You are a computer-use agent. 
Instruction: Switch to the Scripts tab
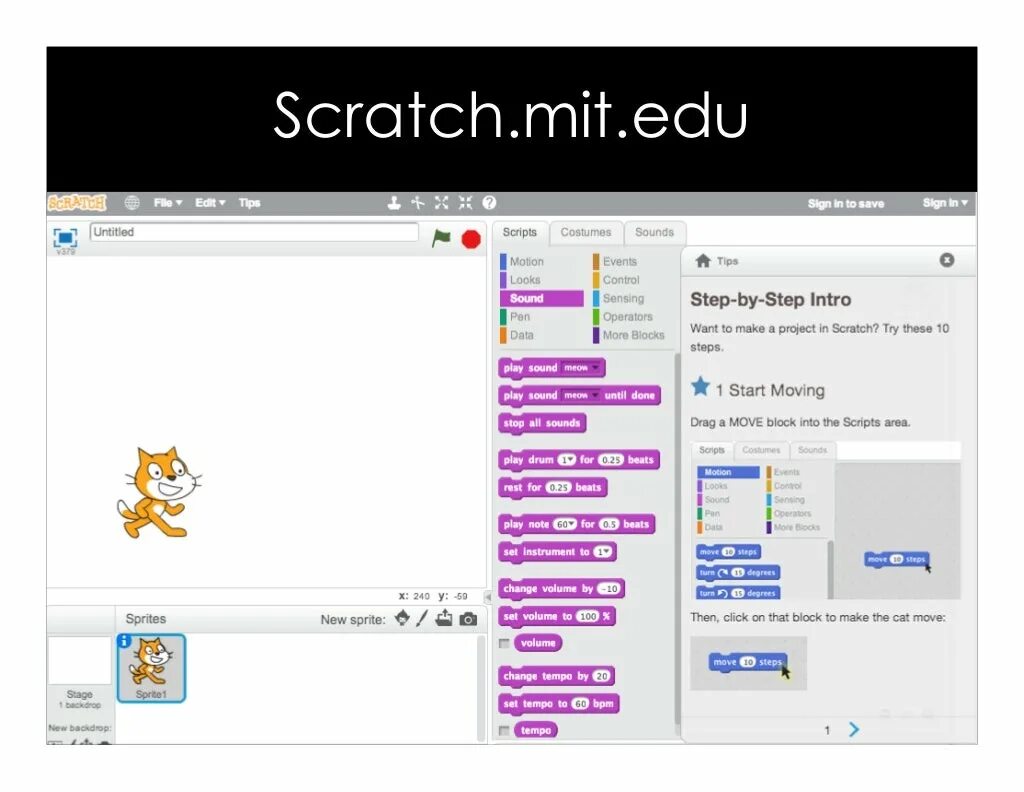point(520,232)
